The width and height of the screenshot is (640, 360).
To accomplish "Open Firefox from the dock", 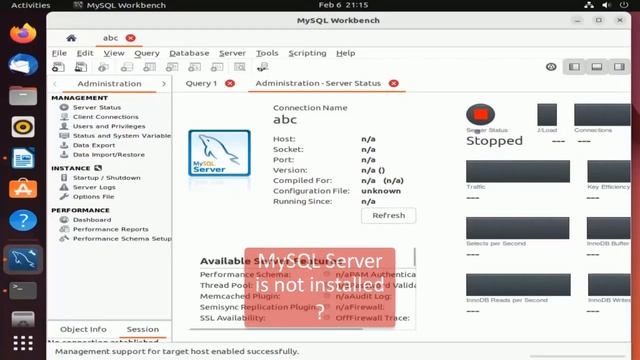I will (x=23, y=33).
